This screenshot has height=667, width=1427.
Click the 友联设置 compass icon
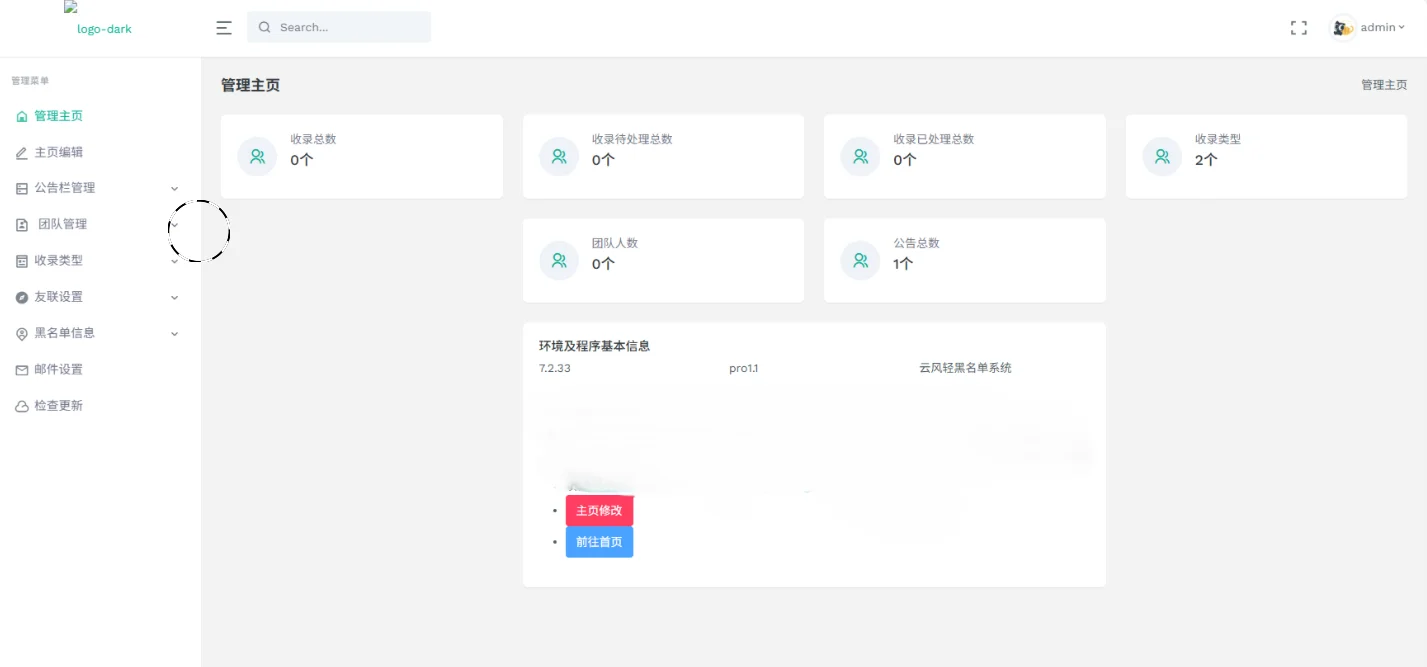[22, 298]
